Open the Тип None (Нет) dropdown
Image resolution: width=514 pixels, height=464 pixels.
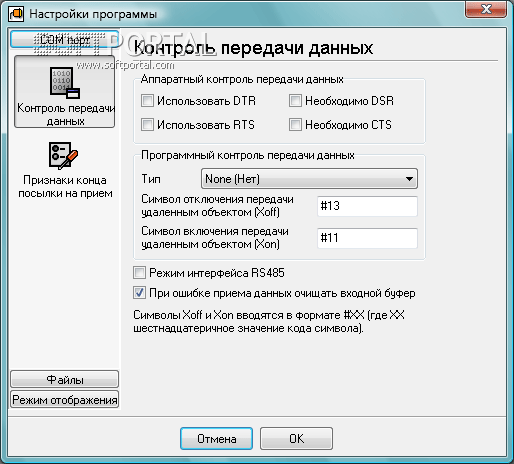point(309,179)
